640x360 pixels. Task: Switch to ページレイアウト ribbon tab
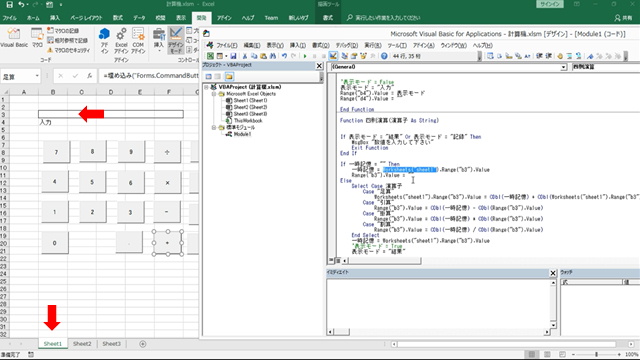pos(86,18)
